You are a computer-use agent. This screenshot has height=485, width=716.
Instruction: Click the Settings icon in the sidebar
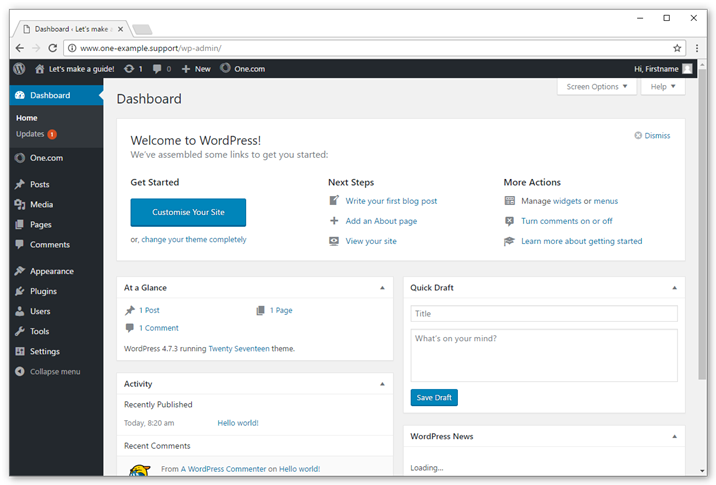click(20, 351)
